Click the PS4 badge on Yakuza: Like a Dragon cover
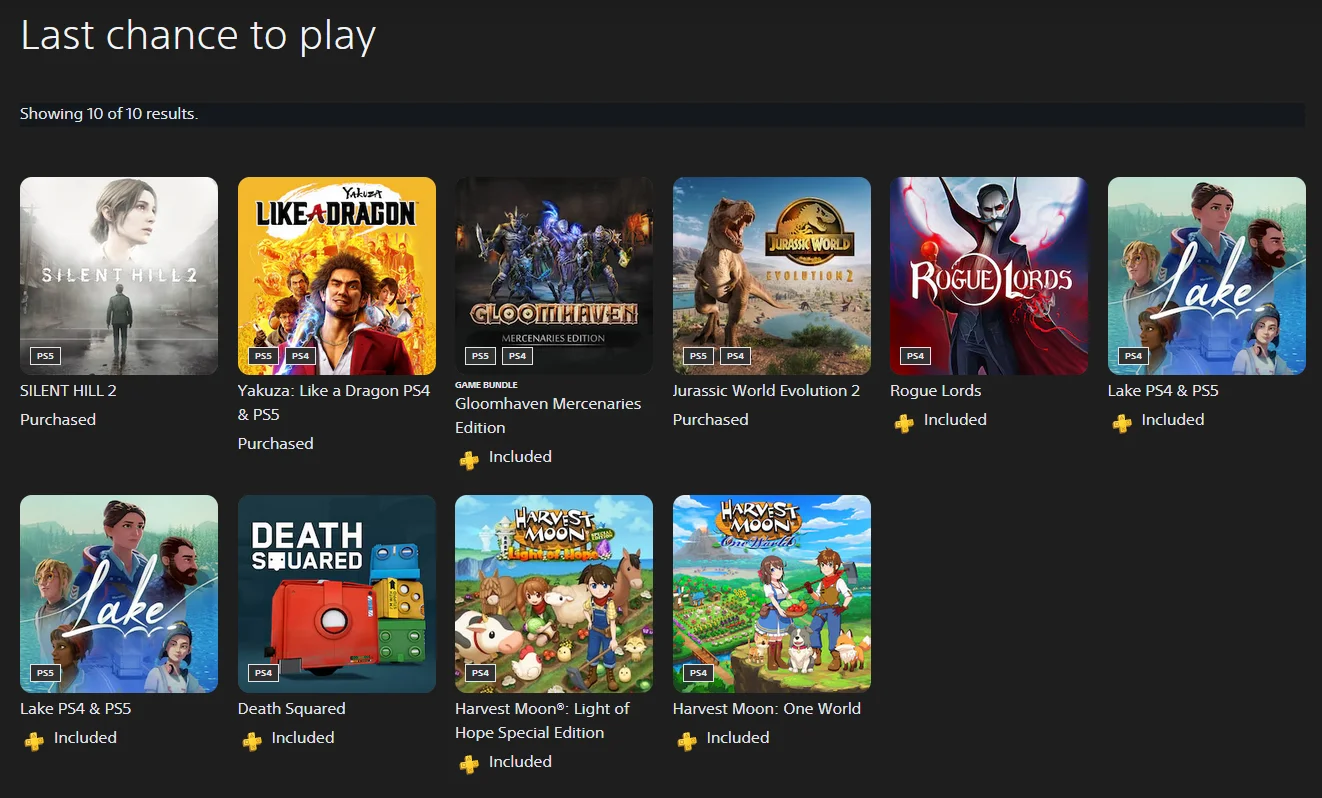 coord(299,356)
